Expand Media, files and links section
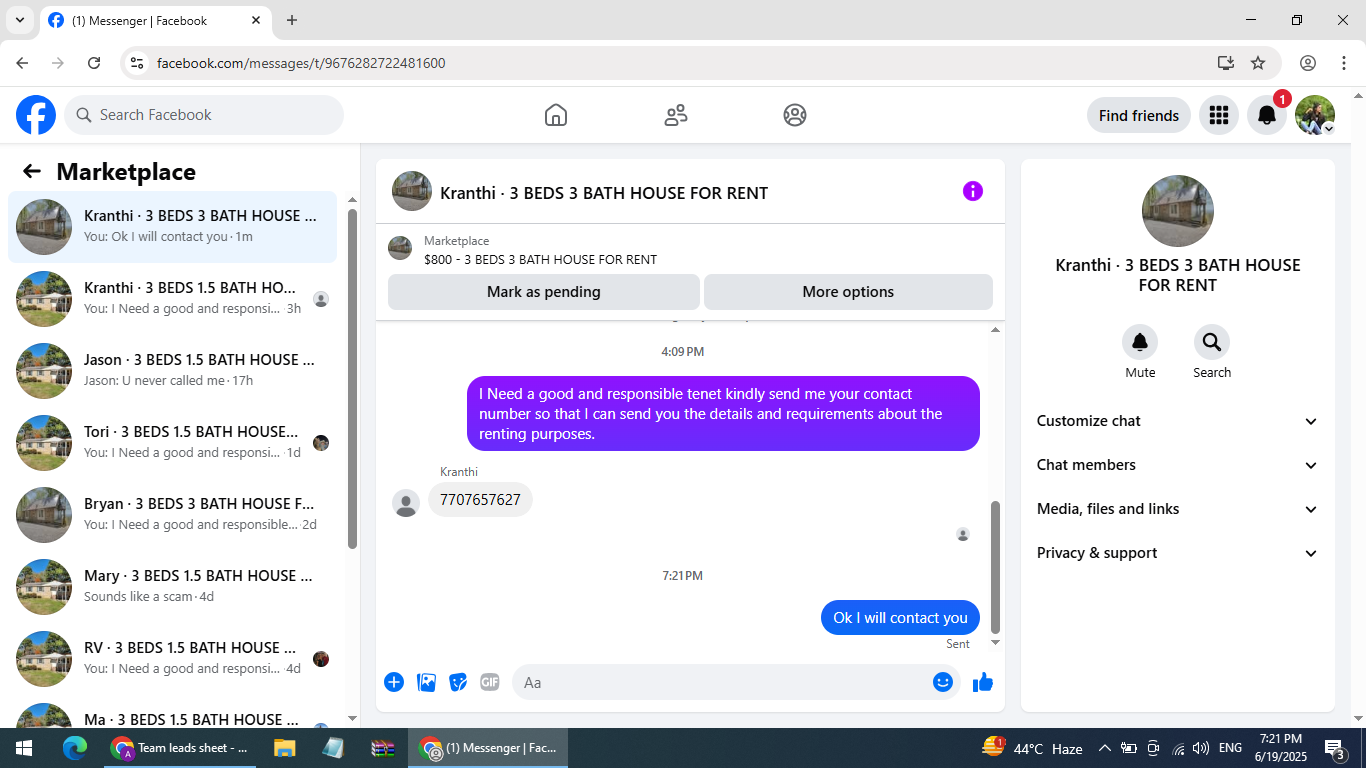Screen dimensions: 1366x768 pyautogui.click(x=1178, y=509)
